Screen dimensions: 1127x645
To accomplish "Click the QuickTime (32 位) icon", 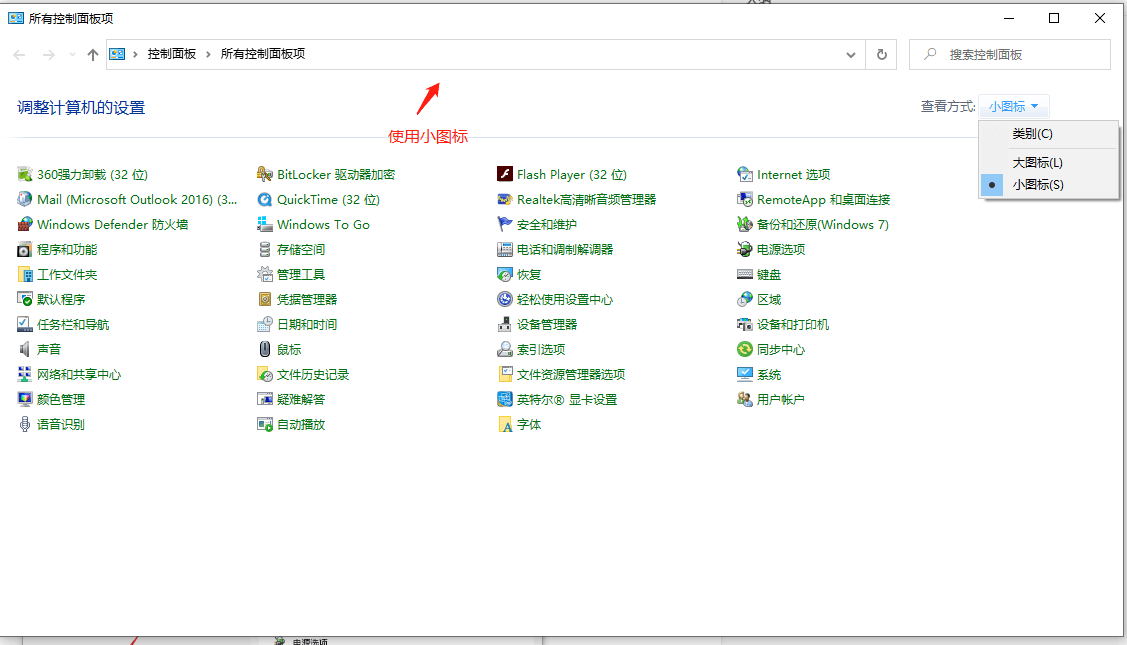I will point(264,199).
